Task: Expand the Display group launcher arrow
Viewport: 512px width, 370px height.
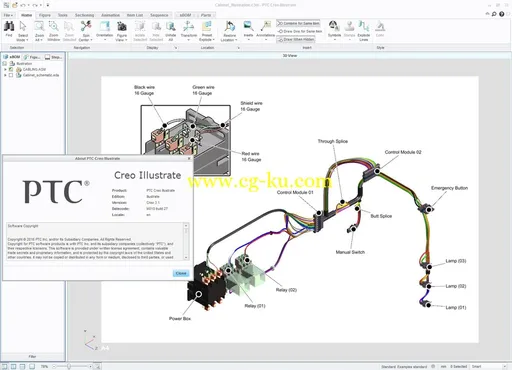Action: (x=176, y=48)
